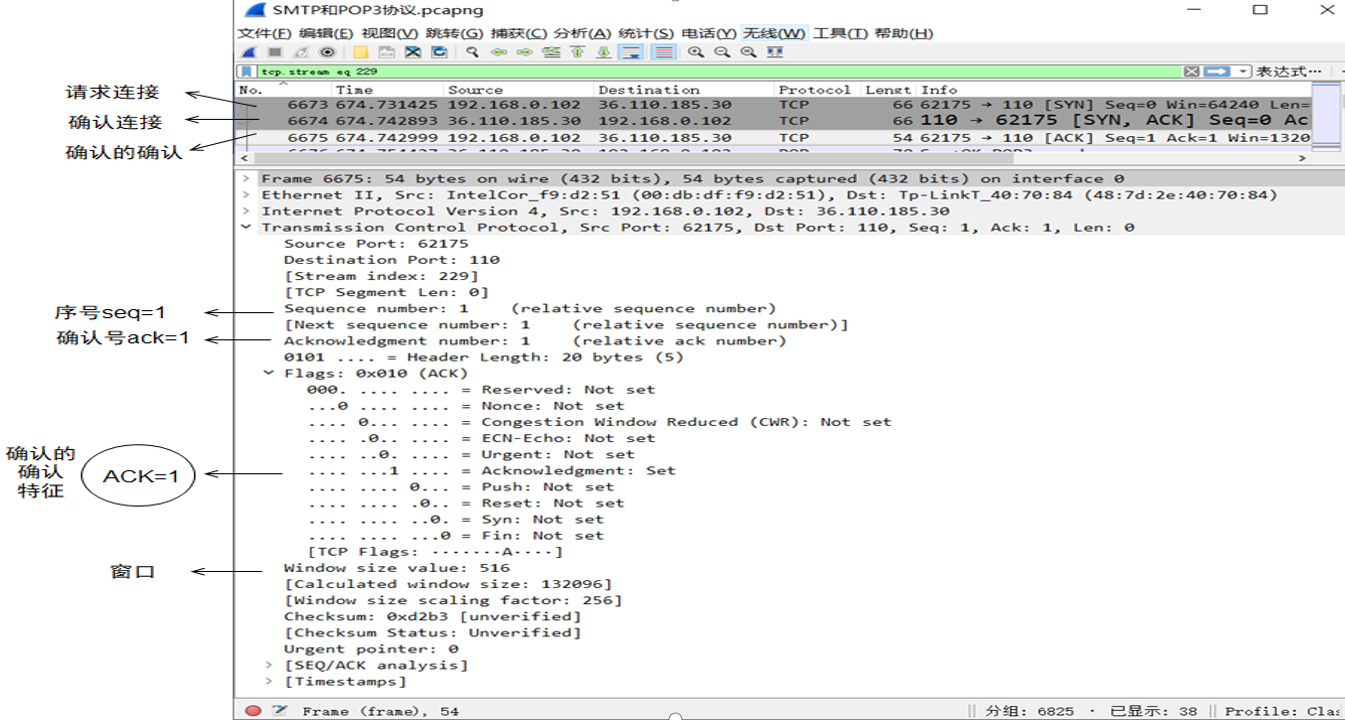
Task: Reset text to normal size icon
Action: click(x=748, y=52)
